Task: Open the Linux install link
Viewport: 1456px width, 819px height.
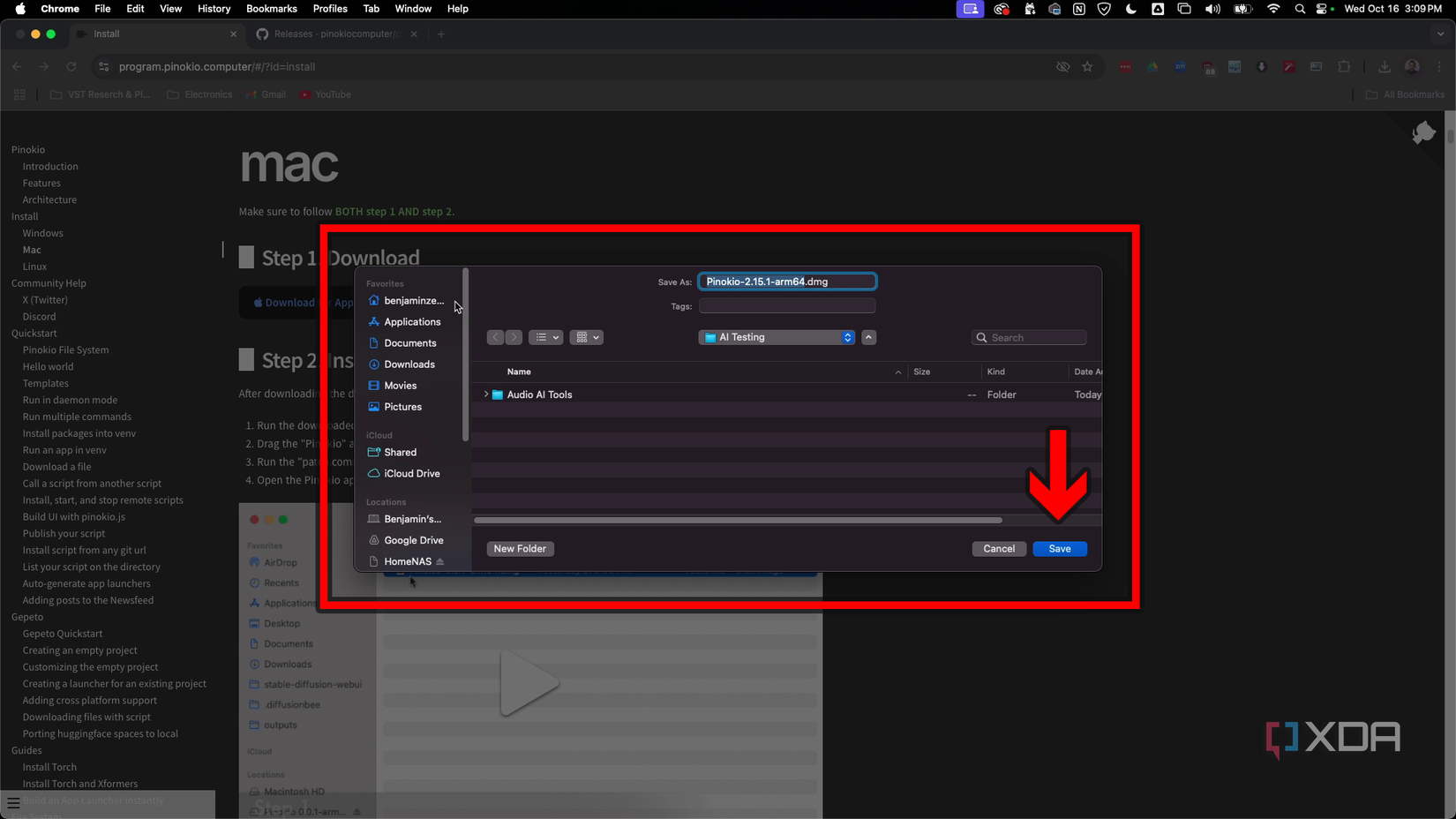Action: coord(35,267)
